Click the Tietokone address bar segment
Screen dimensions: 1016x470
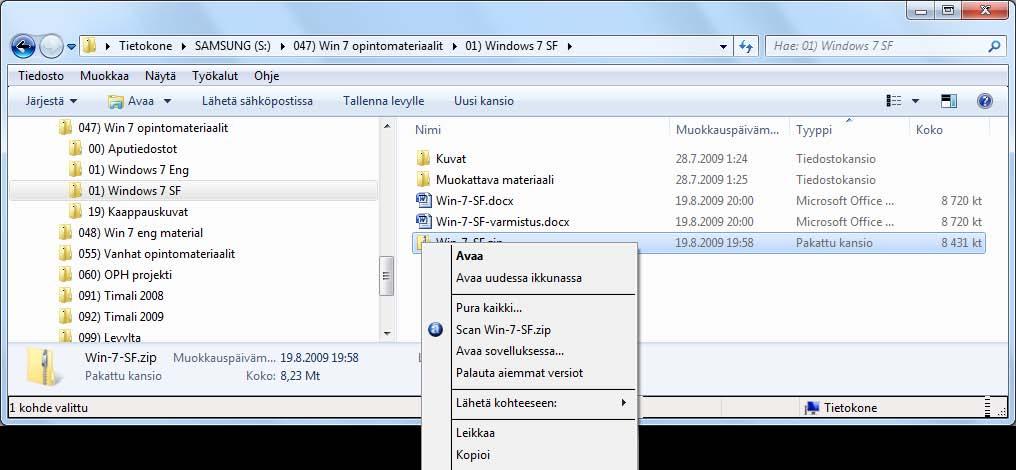pos(146,46)
